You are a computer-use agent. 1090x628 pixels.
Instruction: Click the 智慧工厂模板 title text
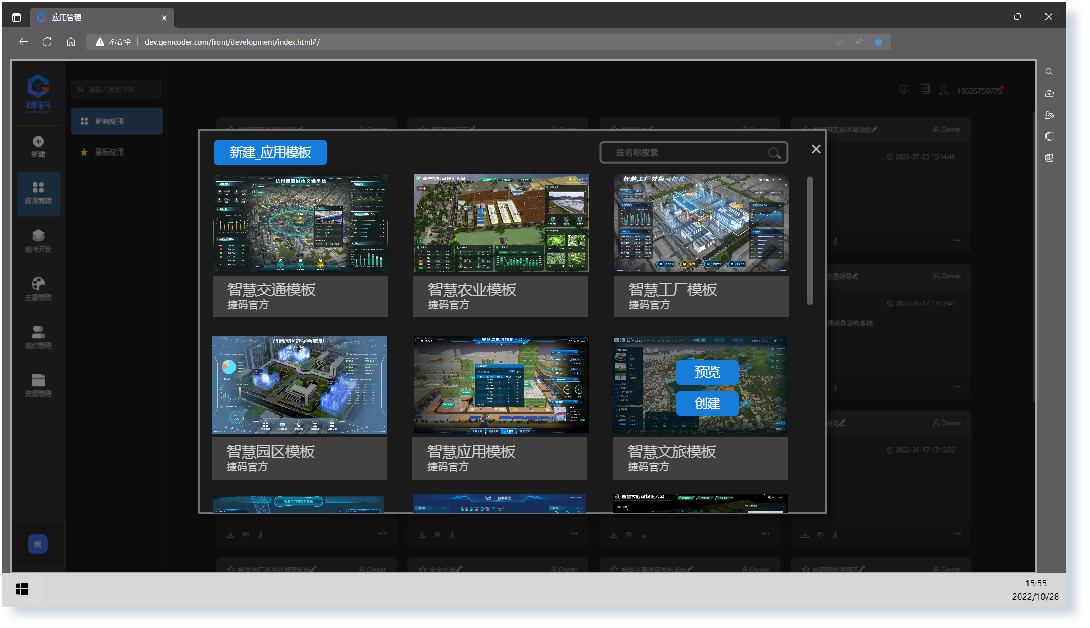672,289
